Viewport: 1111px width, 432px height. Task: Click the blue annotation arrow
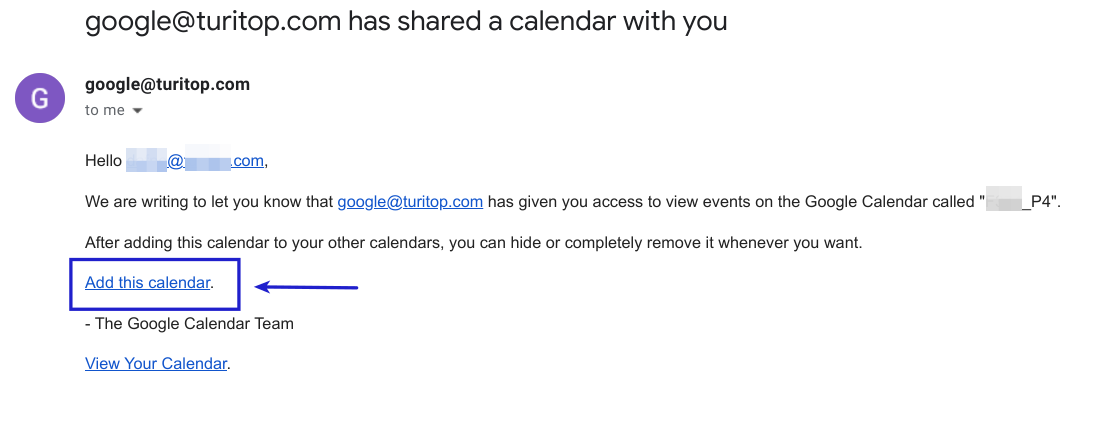tap(306, 287)
